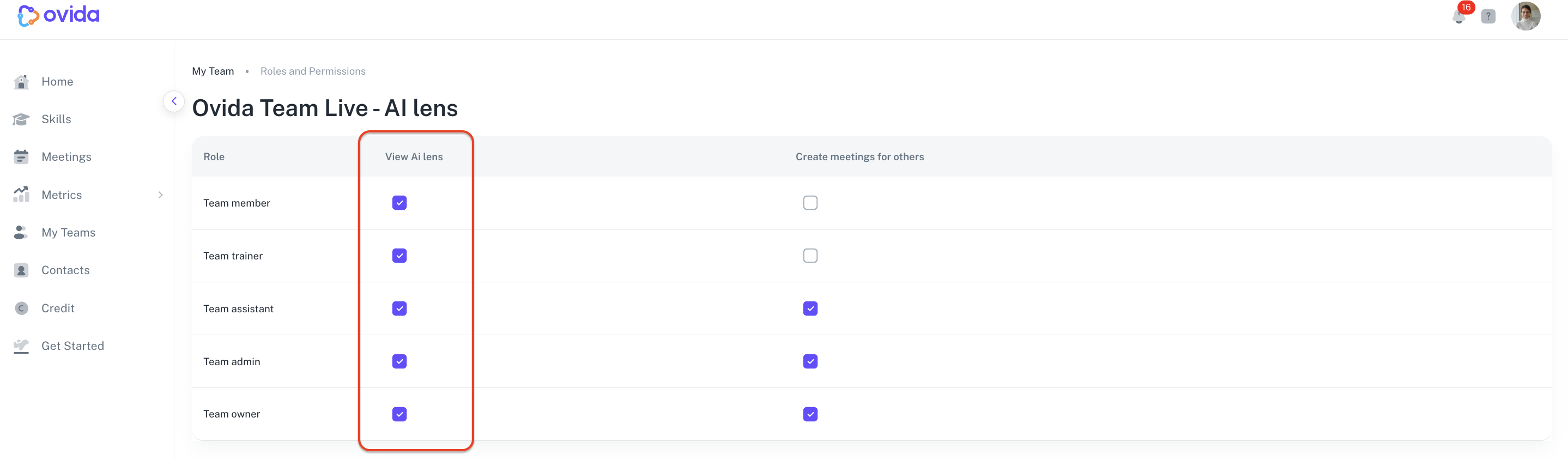Click the Skills graduation cap icon
1568x460 pixels.
tap(21, 119)
